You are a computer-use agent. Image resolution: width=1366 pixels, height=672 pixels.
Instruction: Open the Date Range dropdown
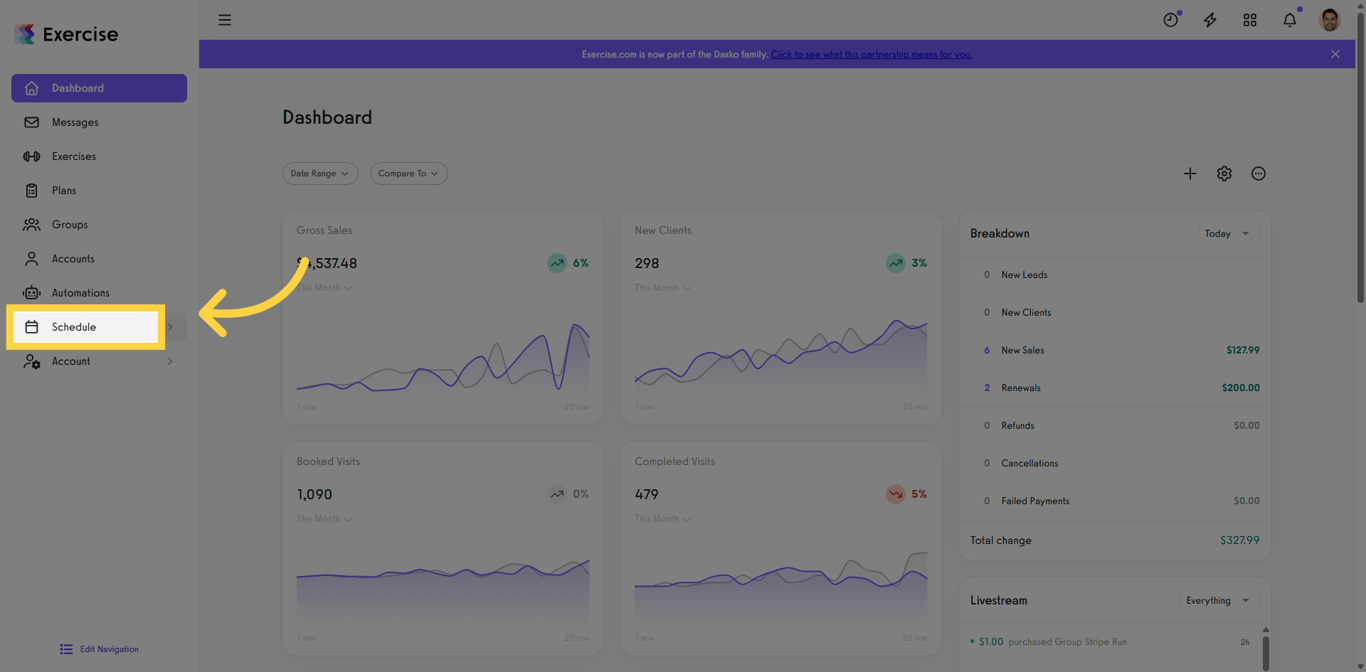coord(320,173)
